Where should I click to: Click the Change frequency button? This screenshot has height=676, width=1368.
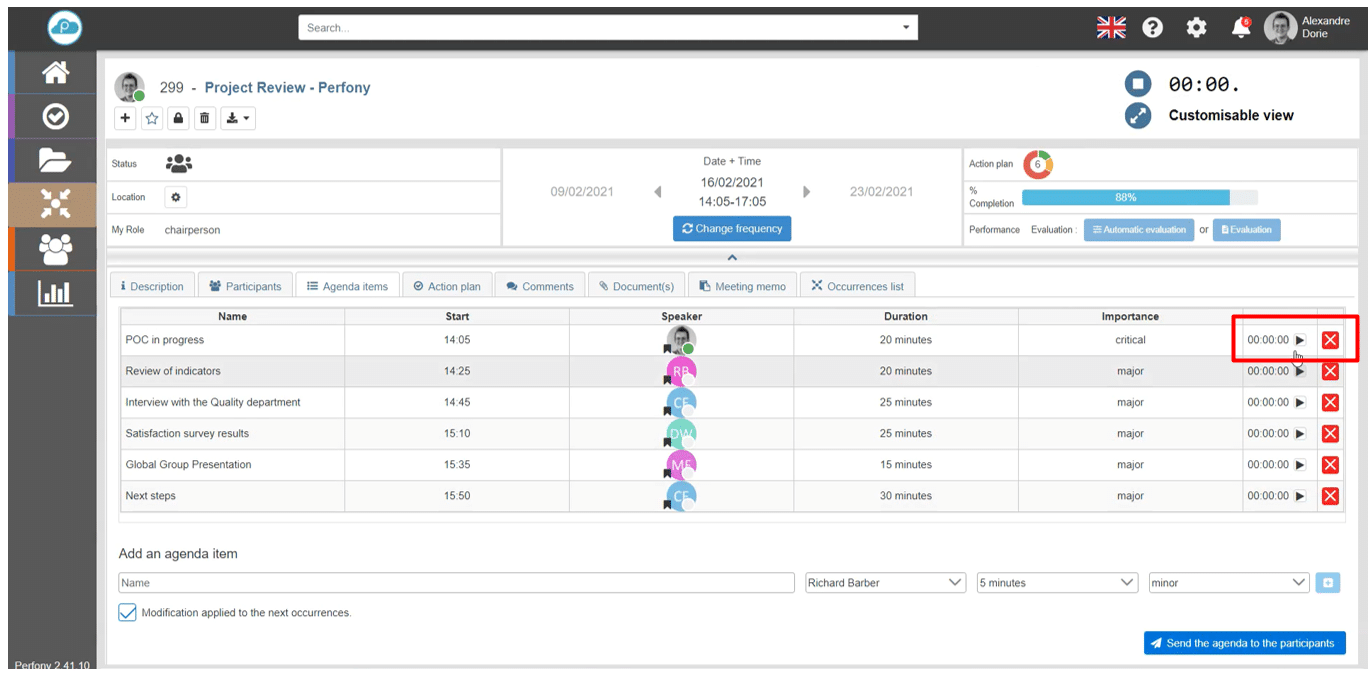(731, 229)
